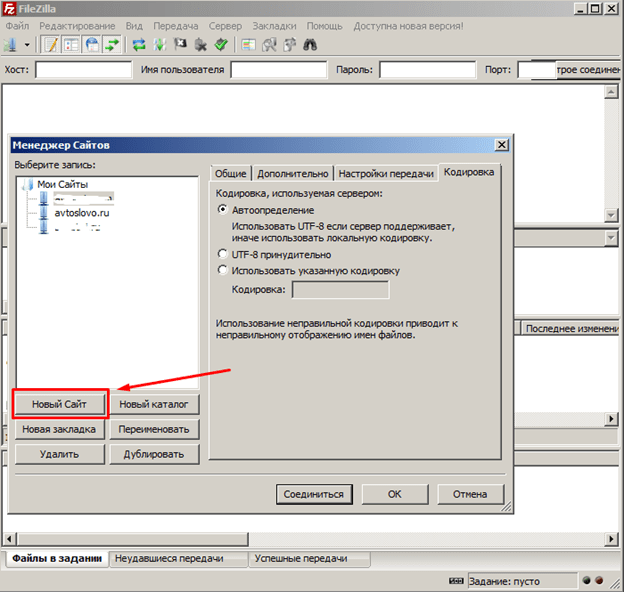Click bottom horizontal scrollbar left arrow
Image resolution: width=624 pixels, height=592 pixels.
tap(9, 539)
